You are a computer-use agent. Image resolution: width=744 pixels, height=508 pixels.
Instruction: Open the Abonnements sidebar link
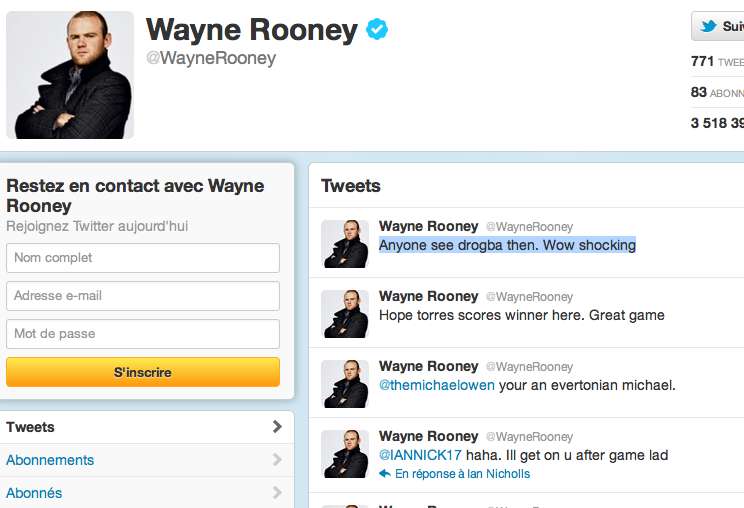tap(50, 460)
